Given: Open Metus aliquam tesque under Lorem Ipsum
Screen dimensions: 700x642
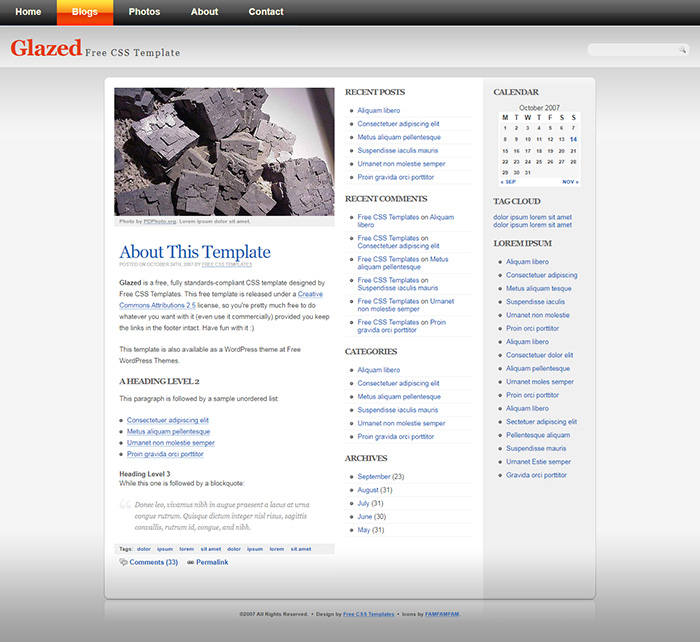Looking at the screenshot, I should pyautogui.click(x=539, y=288).
